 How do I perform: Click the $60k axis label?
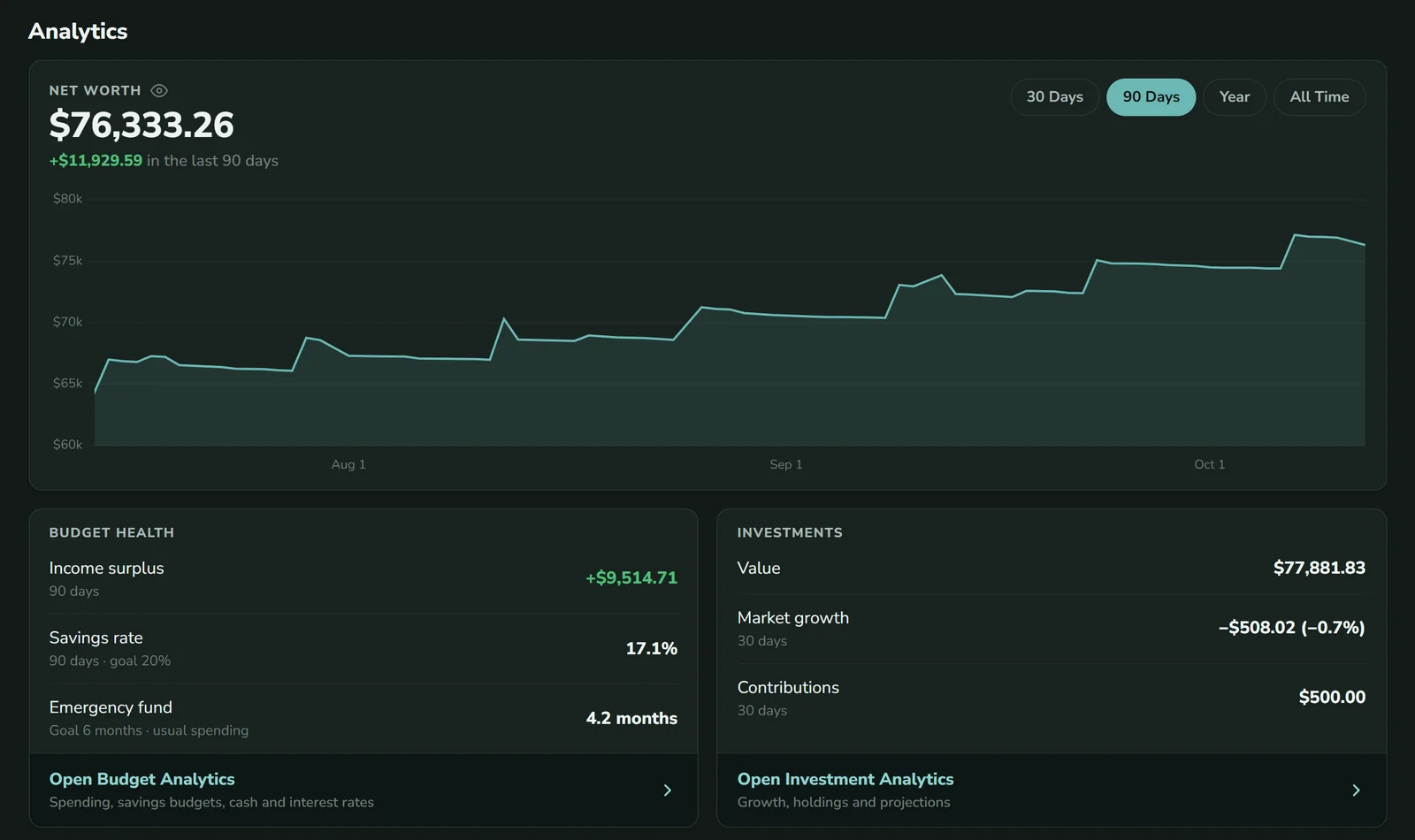[x=67, y=445]
